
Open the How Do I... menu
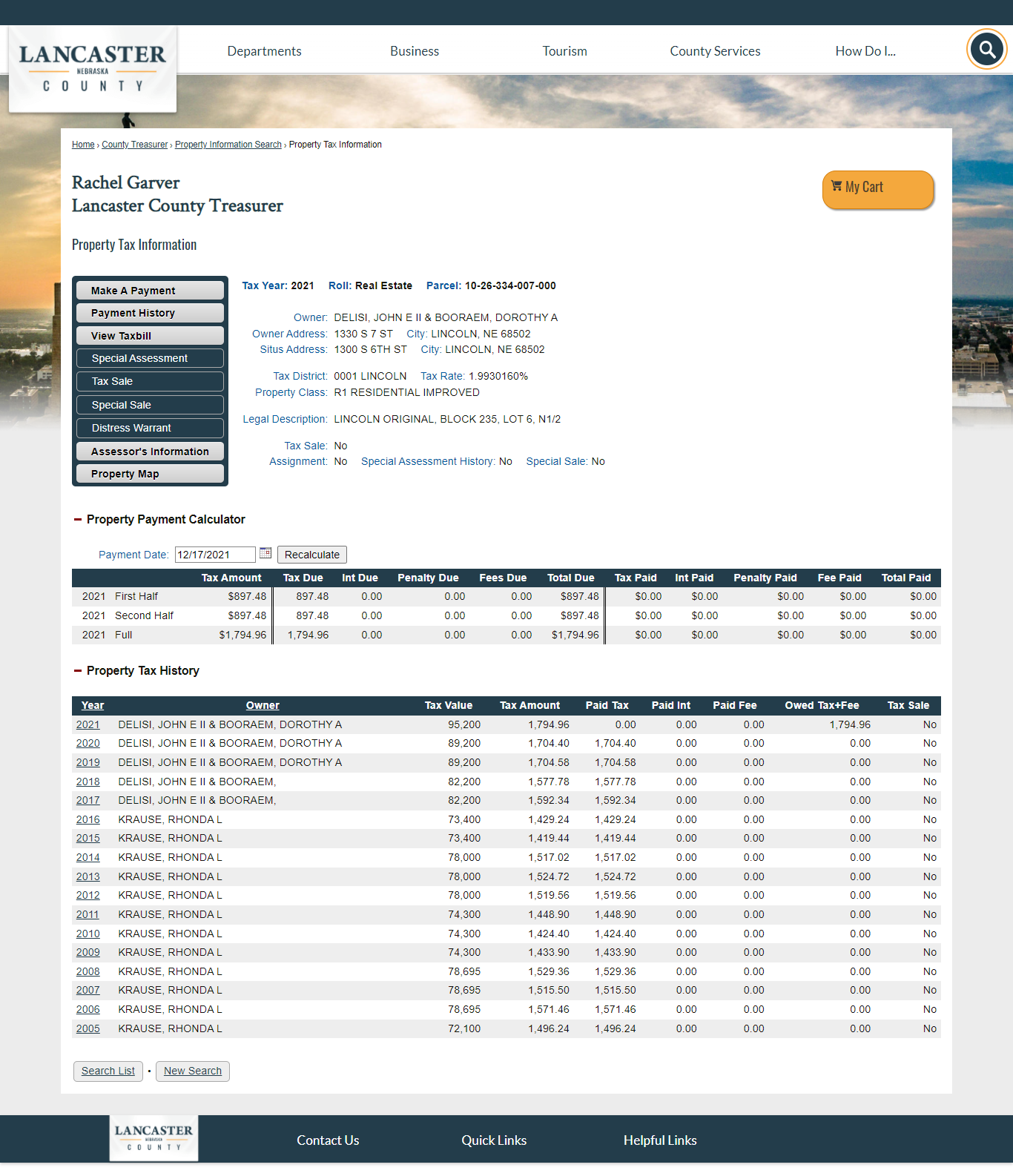click(x=865, y=51)
